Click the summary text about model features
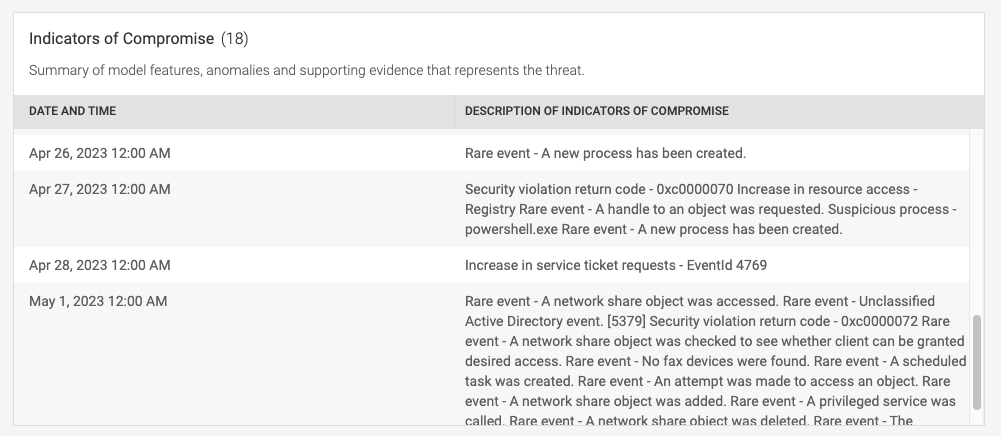 pos(306,70)
